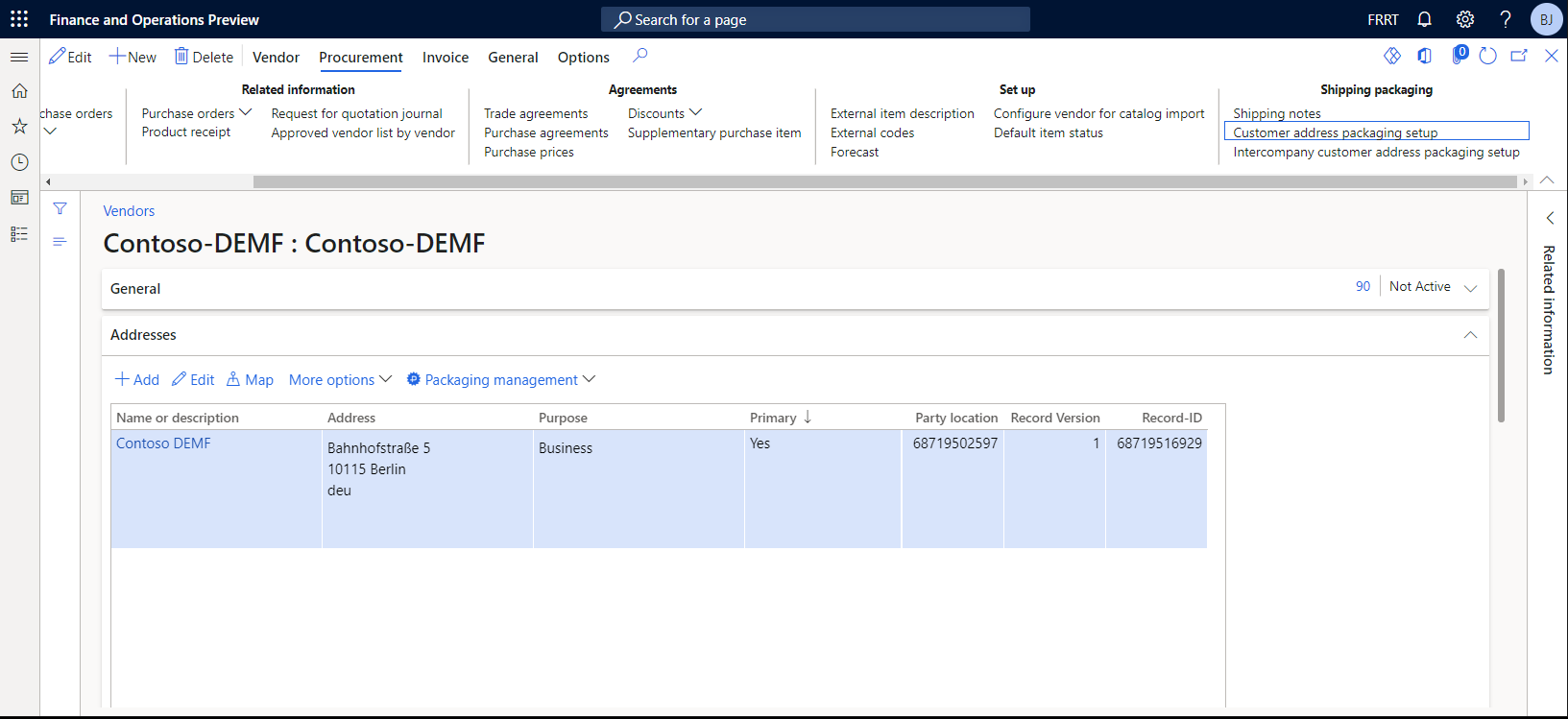The height and width of the screenshot is (719, 1568).
Task: Edit the selected address
Action: (193, 380)
